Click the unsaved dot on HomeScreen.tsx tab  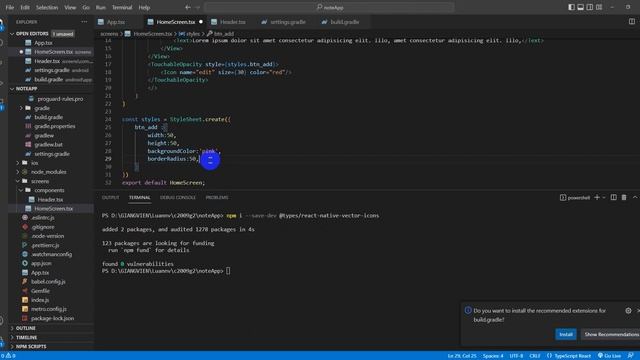201,22
